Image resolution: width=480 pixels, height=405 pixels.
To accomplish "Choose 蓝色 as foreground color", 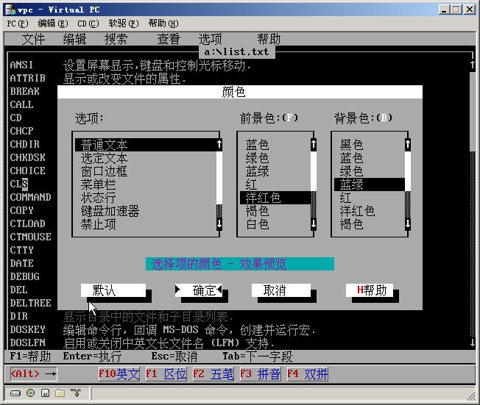I will coord(275,145).
